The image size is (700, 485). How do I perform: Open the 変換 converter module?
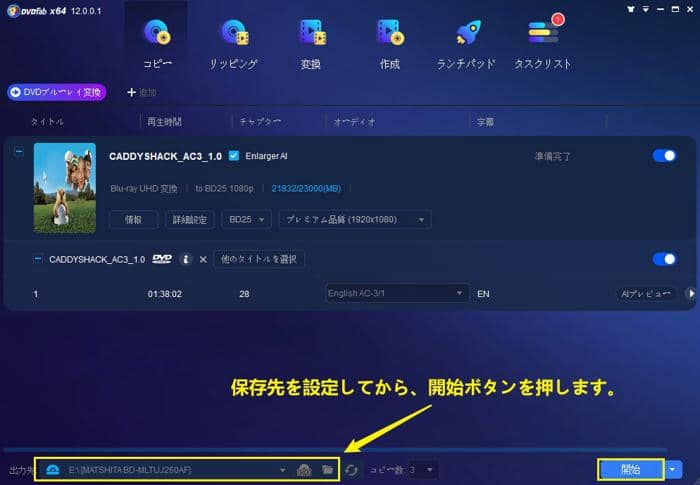(311, 43)
